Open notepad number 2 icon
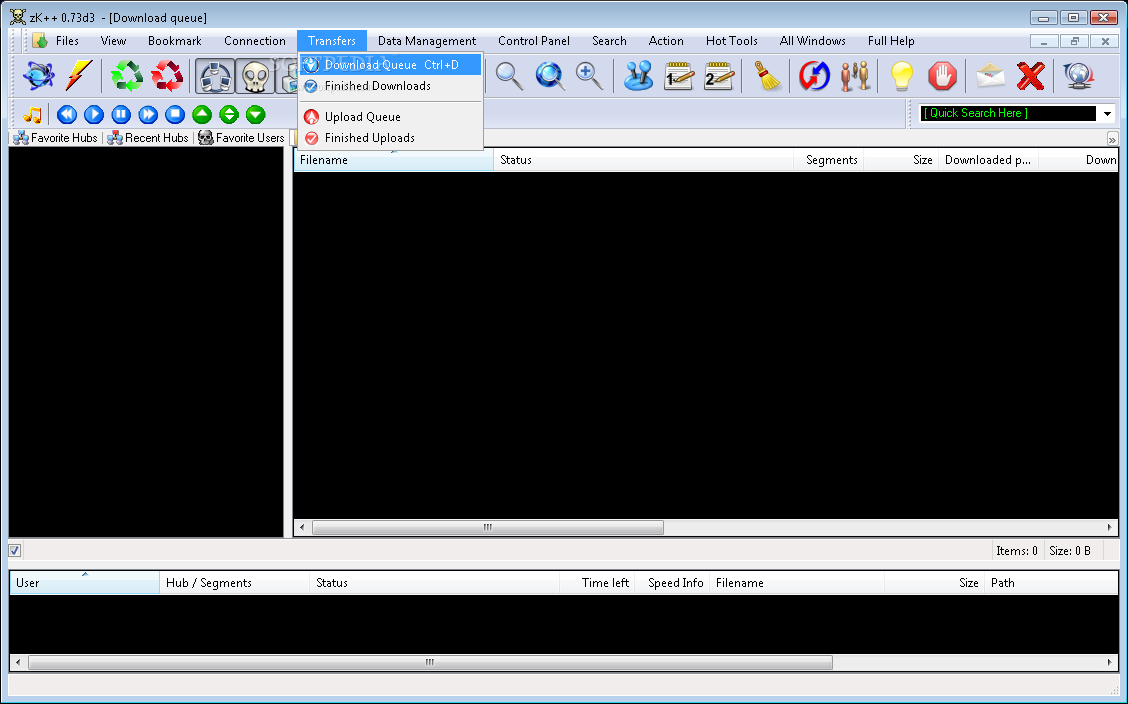1128x704 pixels. 719,76
